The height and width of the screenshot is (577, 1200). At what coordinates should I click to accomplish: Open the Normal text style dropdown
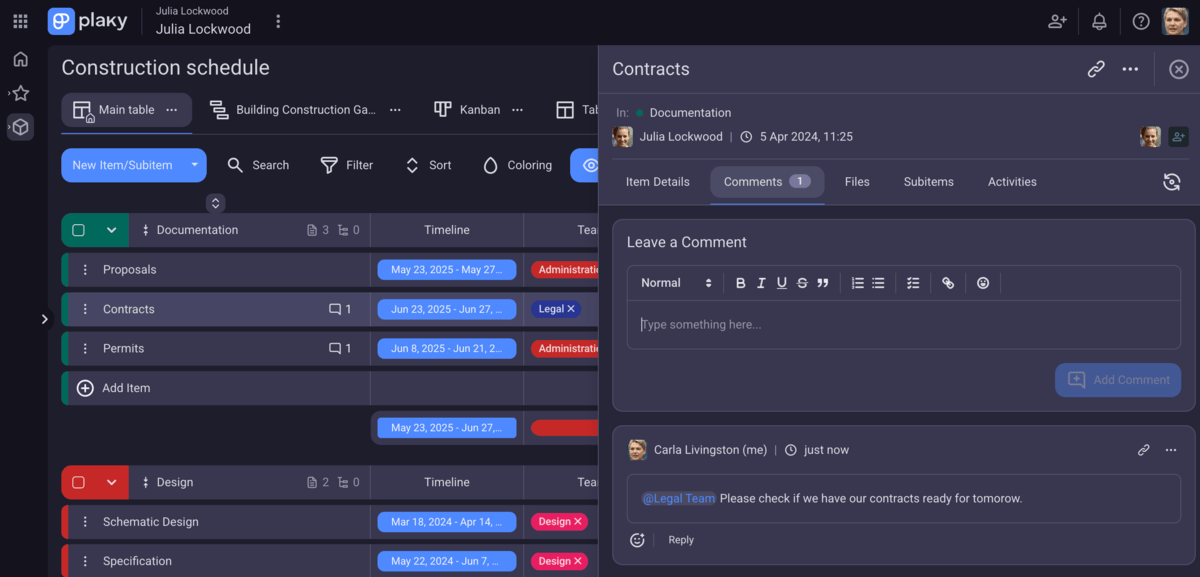[676, 283]
